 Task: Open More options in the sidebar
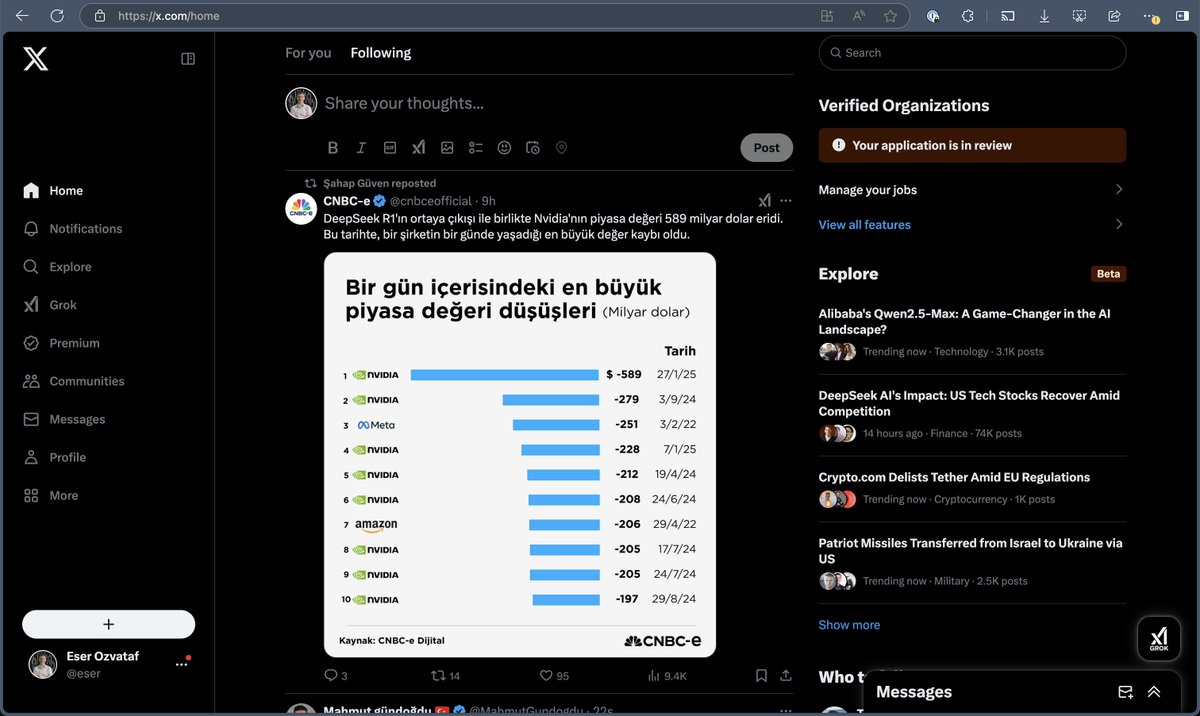pos(50,495)
